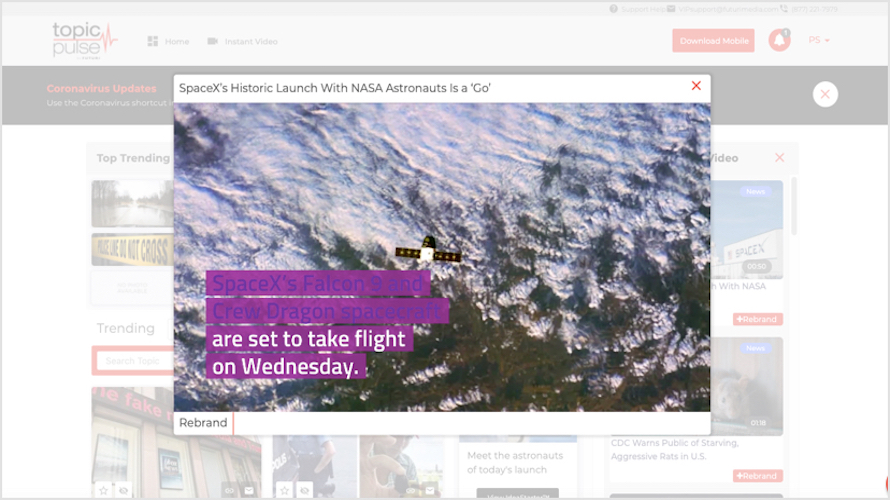The image size is (890, 500).
Task: Click the Instant Video camera icon
Action: coord(212,41)
